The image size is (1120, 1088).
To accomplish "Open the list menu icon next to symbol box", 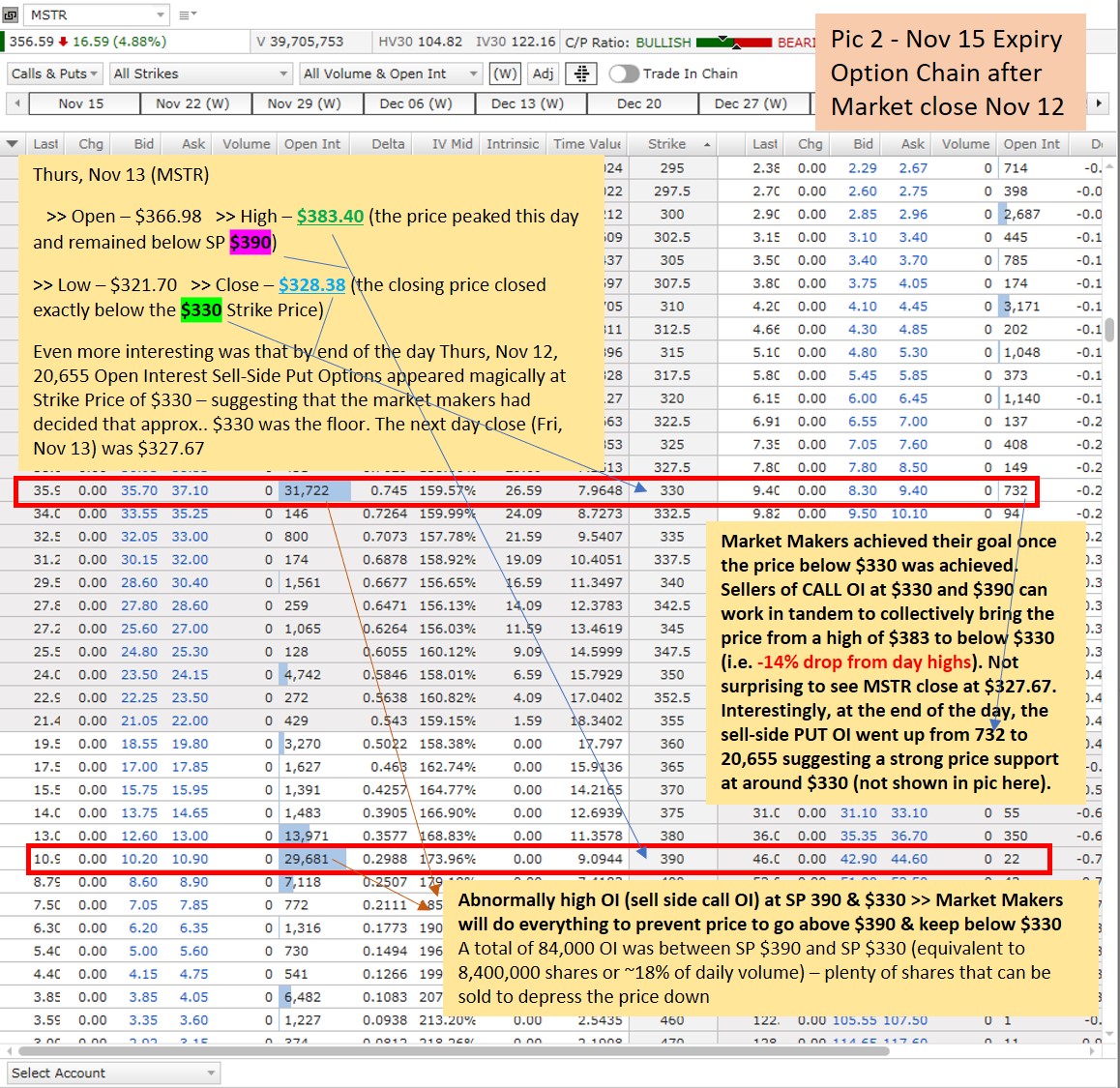I will coord(187,15).
